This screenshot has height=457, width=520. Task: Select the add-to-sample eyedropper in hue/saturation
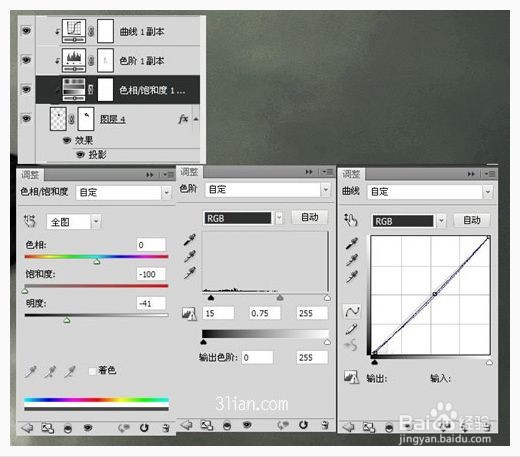[x=50, y=371]
